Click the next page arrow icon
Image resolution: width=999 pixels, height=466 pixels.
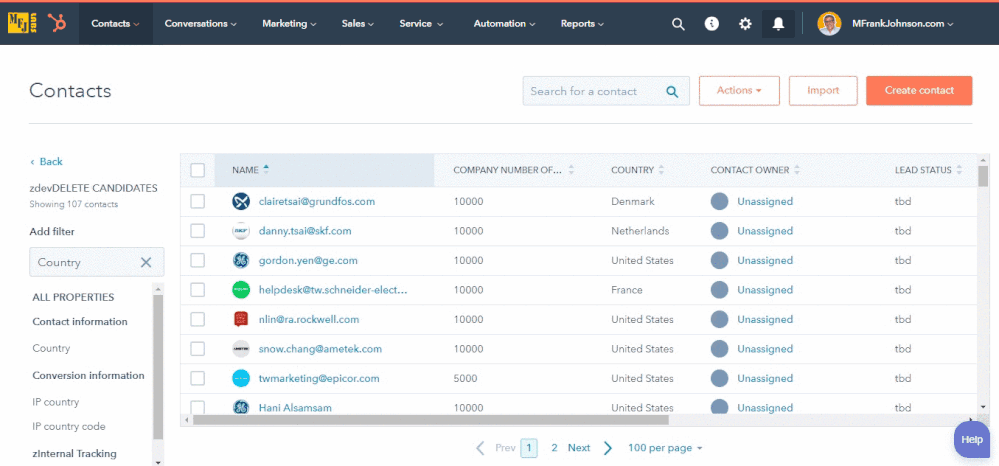point(608,448)
